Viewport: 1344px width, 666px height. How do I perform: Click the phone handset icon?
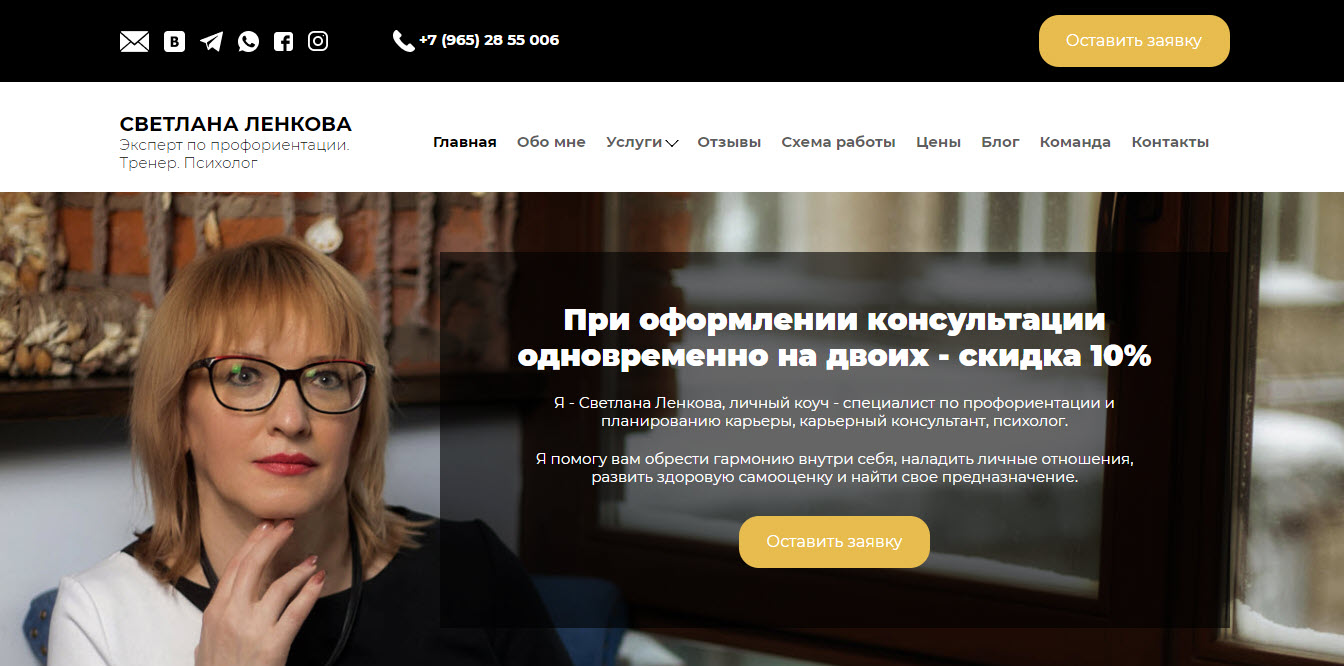click(x=403, y=41)
